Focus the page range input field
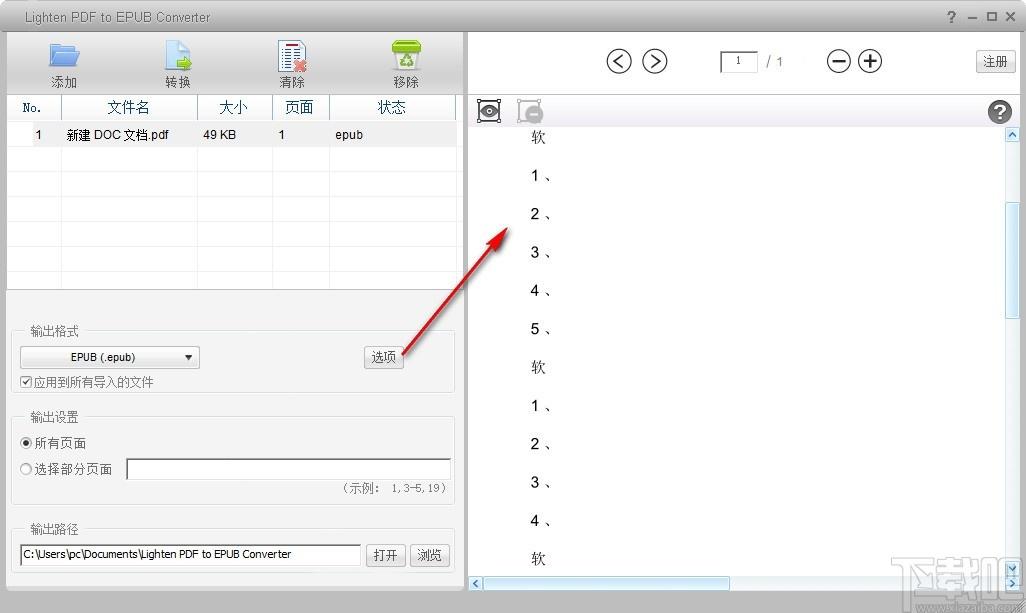1026x613 pixels. point(289,469)
